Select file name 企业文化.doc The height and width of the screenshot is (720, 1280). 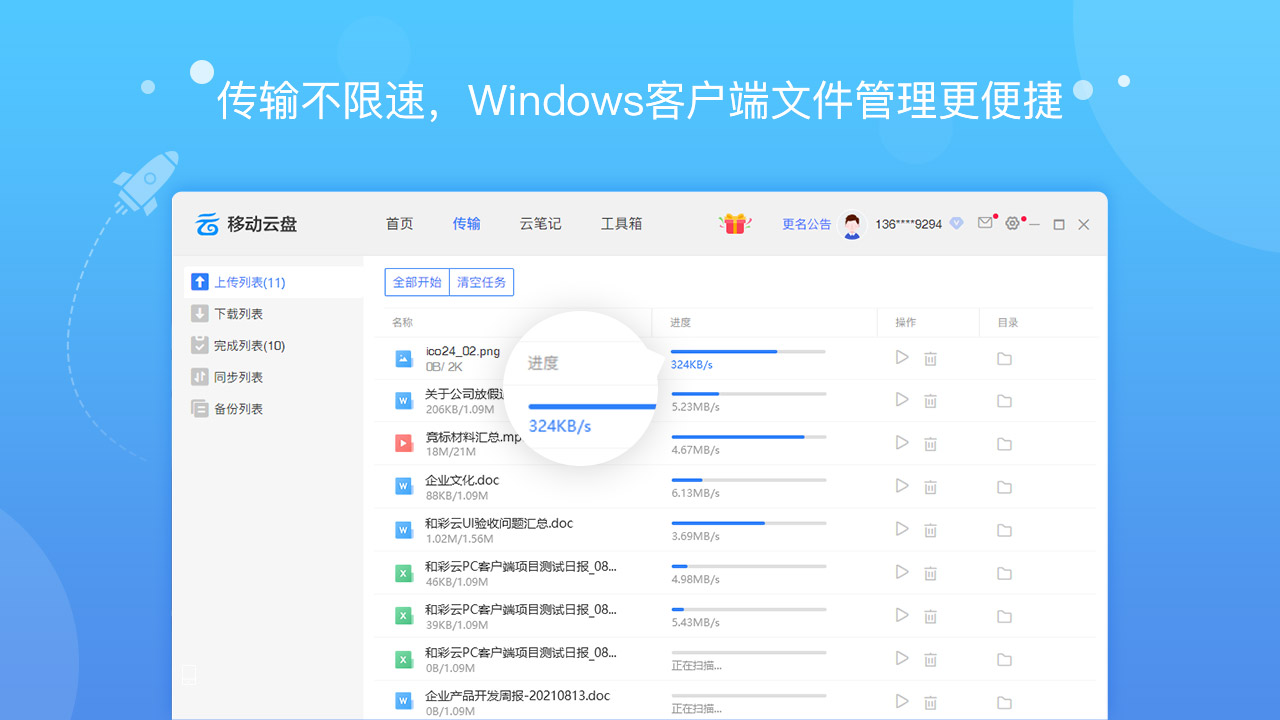pyautogui.click(x=462, y=480)
